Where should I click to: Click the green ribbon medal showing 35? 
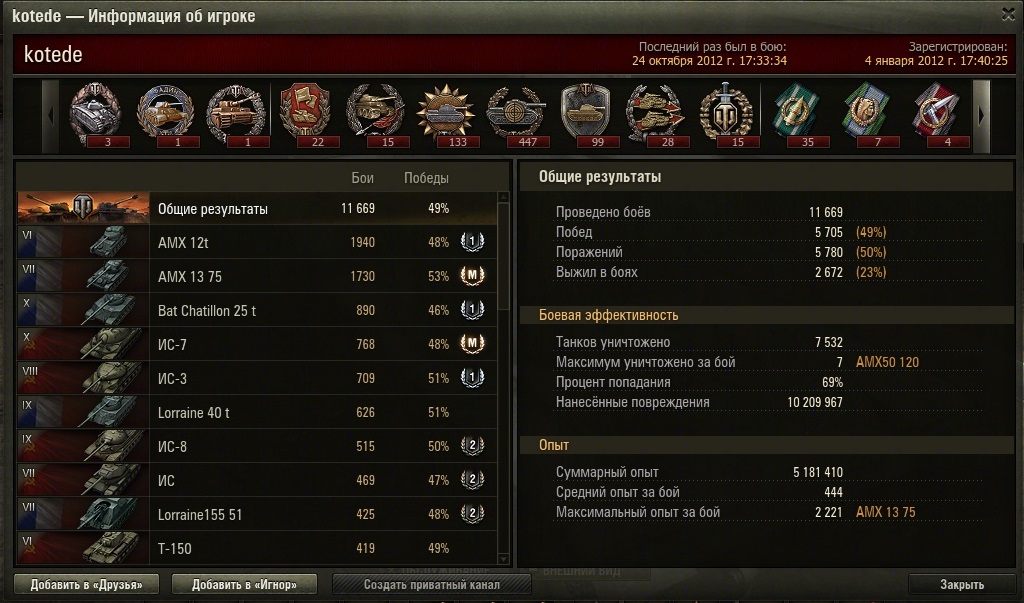click(x=796, y=115)
